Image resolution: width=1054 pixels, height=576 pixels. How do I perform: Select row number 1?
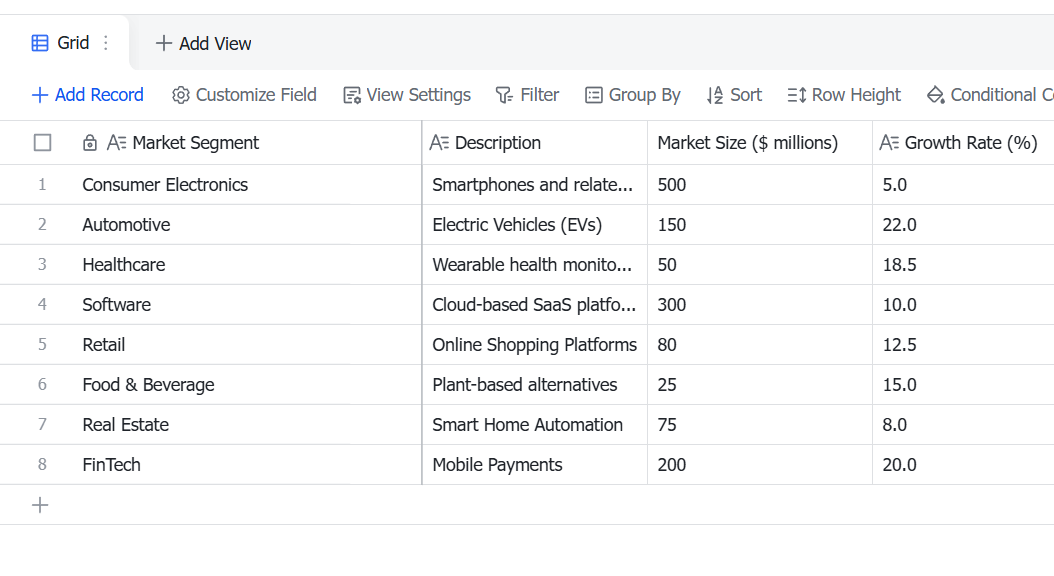pos(42,185)
